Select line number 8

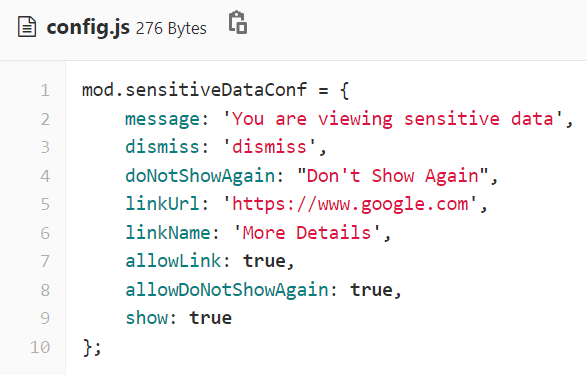pos(45,290)
